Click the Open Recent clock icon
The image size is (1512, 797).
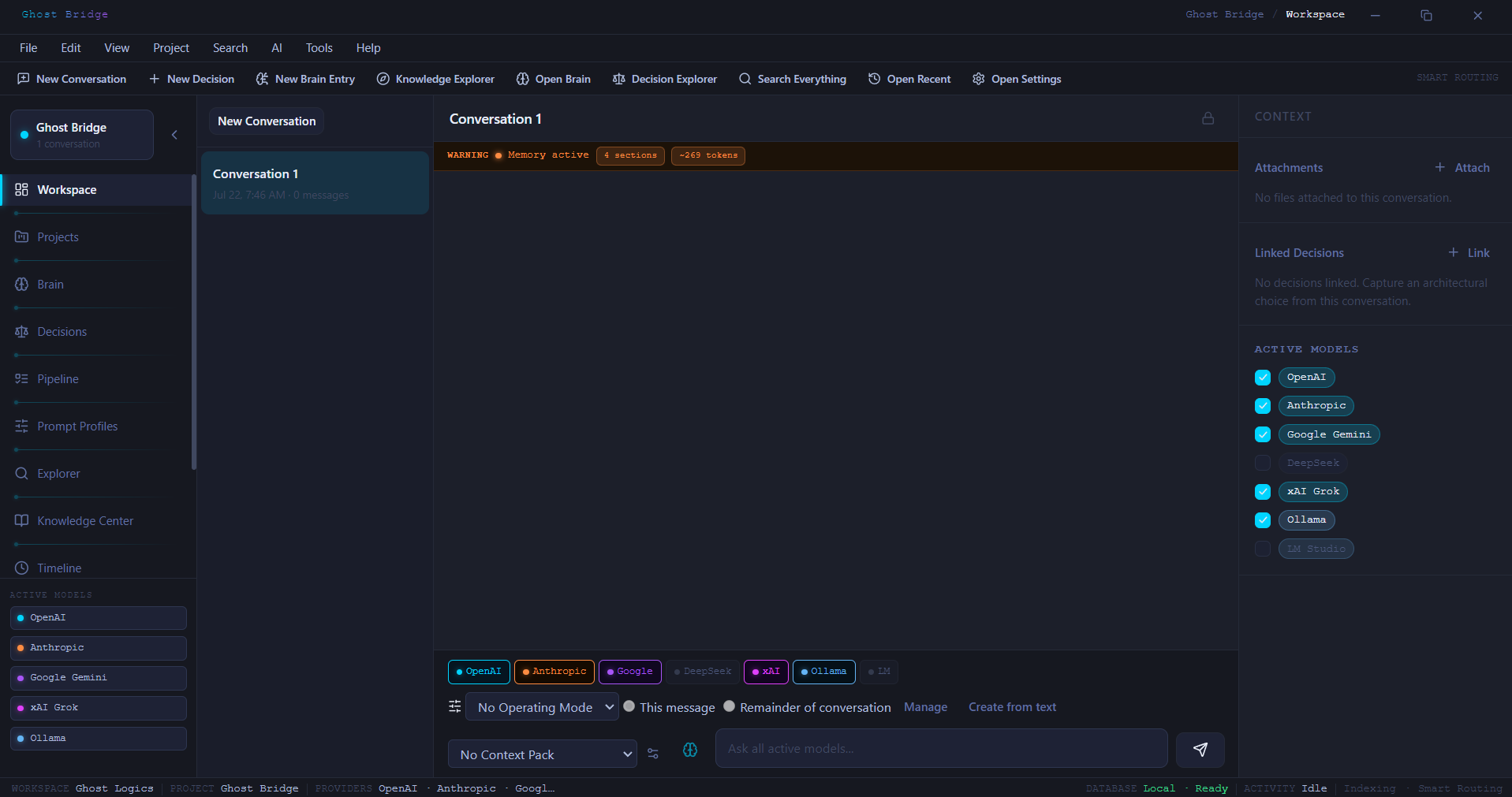pyautogui.click(x=875, y=79)
